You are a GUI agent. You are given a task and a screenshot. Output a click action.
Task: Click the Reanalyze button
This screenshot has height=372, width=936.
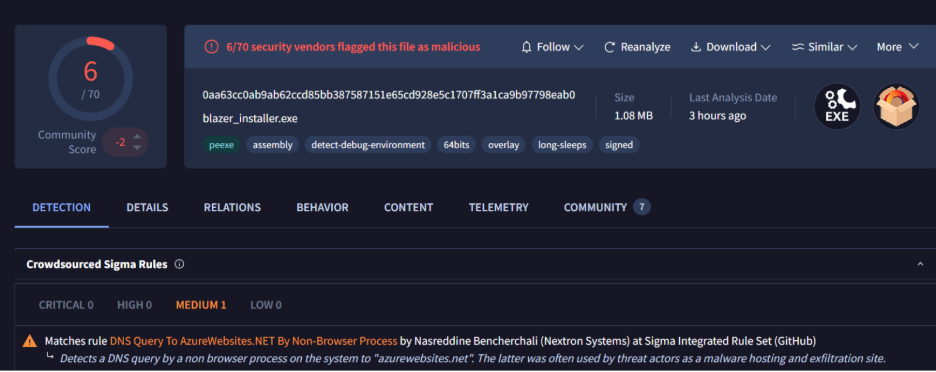[637, 47]
